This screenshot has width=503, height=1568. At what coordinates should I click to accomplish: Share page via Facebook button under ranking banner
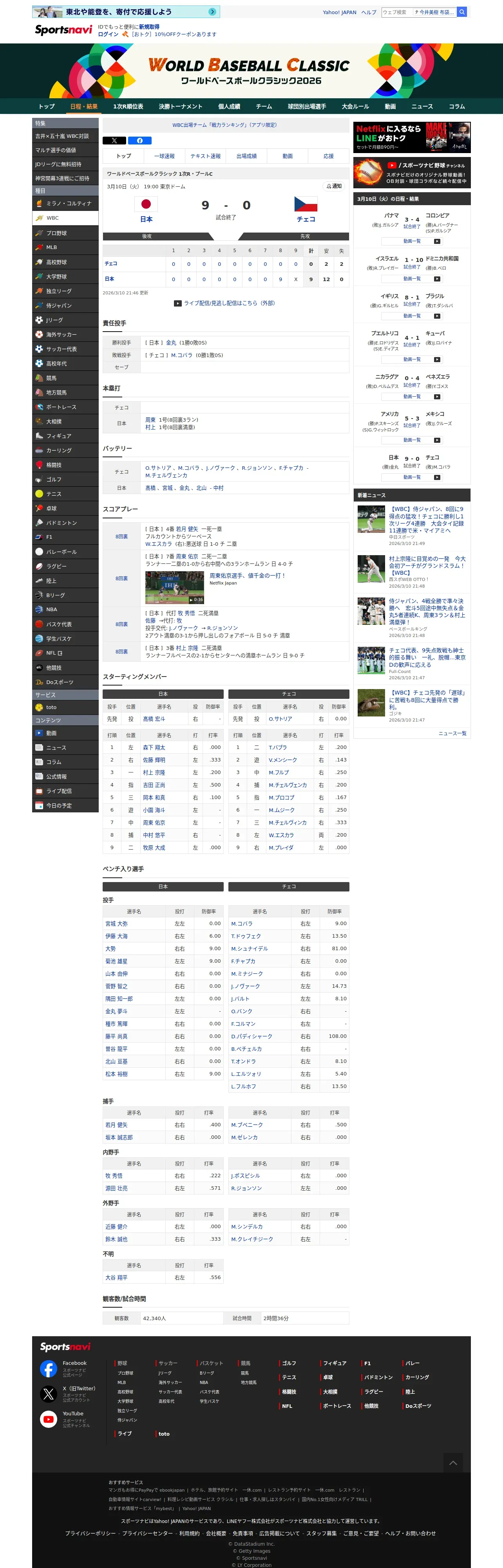(x=139, y=141)
